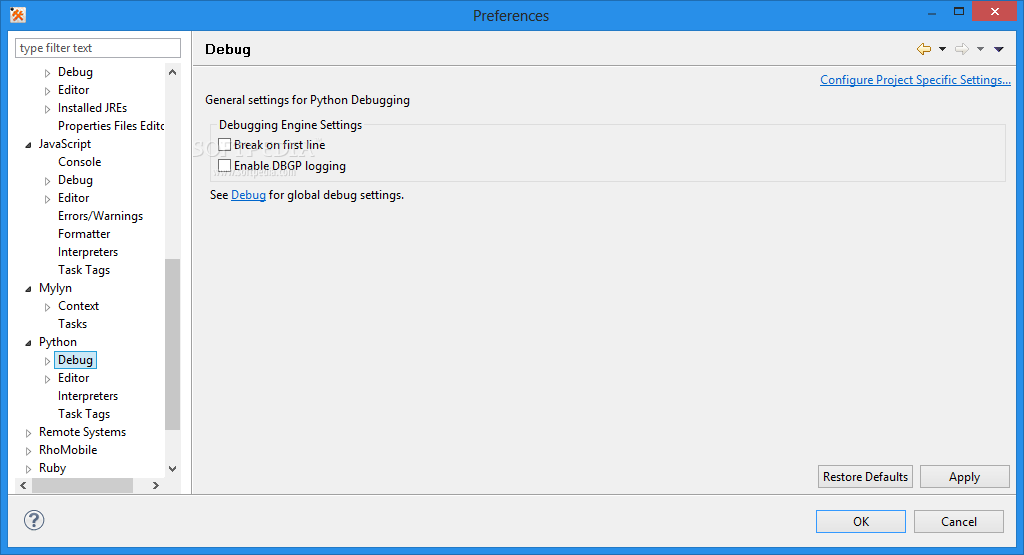Expand the Ruby node arrow
The width and height of the screenshot is (1024, 555).
[x=28, y=469]
